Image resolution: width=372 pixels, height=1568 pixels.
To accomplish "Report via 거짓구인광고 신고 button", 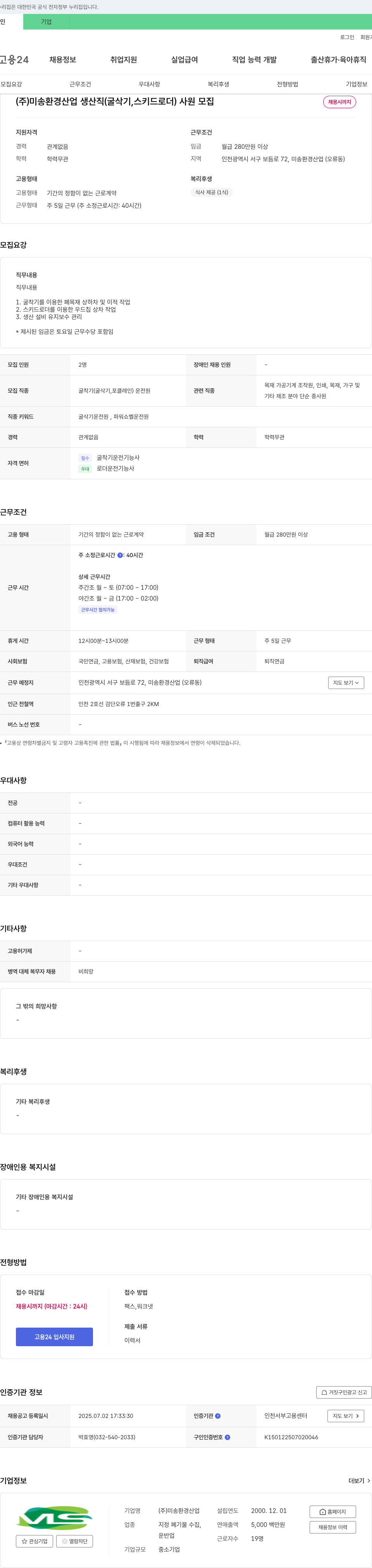I will [344, 1392].
